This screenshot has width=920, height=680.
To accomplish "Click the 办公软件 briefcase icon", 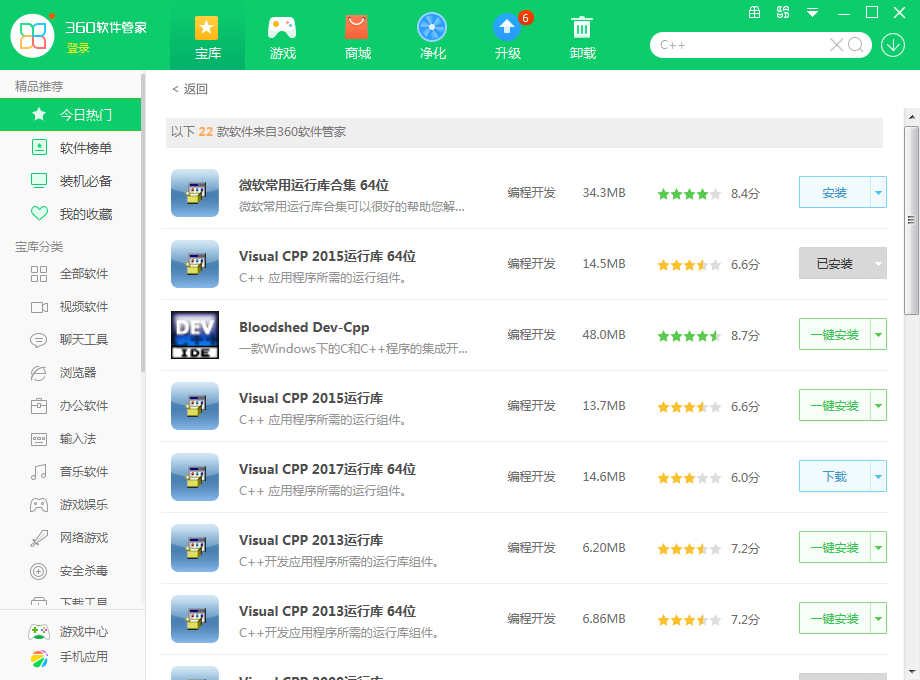I will [39, 405].
